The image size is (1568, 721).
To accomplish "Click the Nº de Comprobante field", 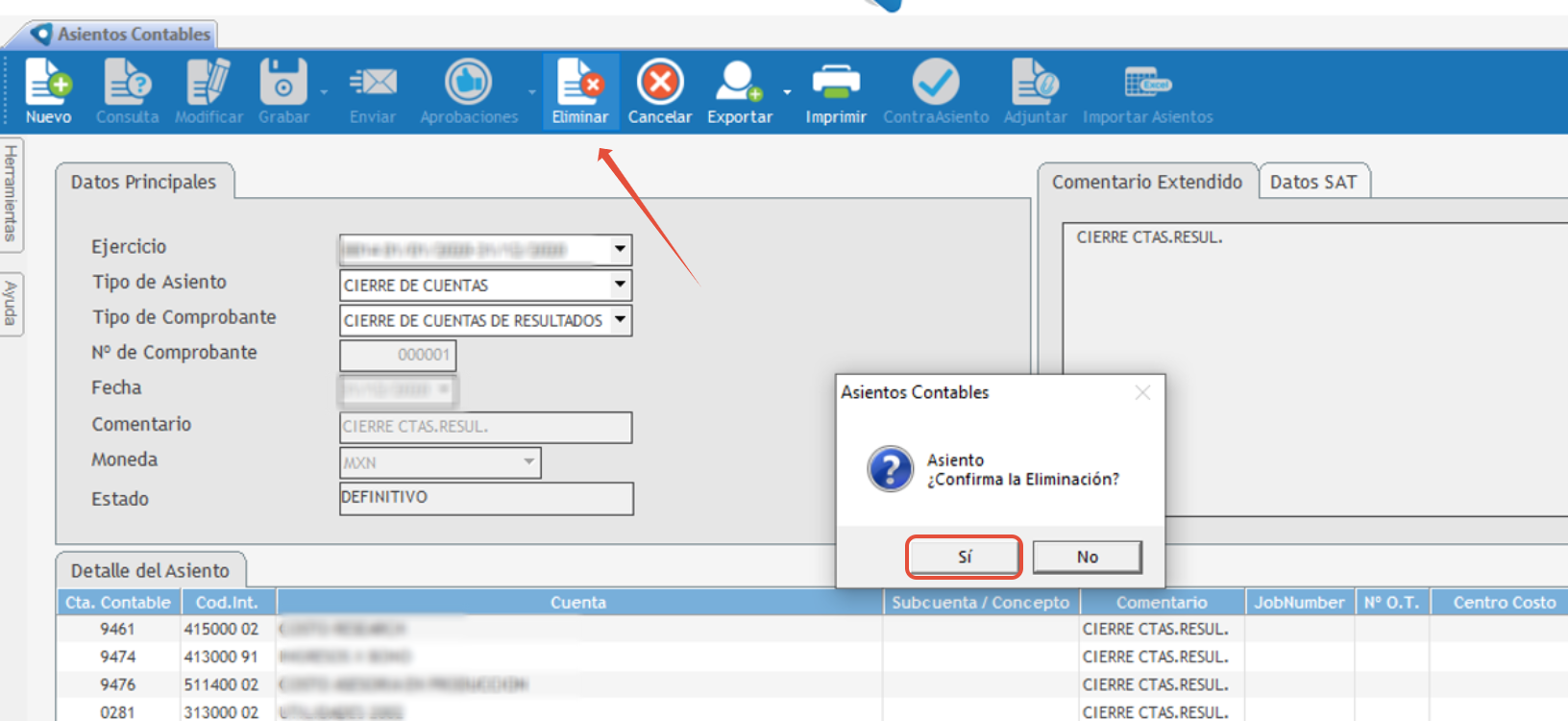I will (x=398, y=355).
